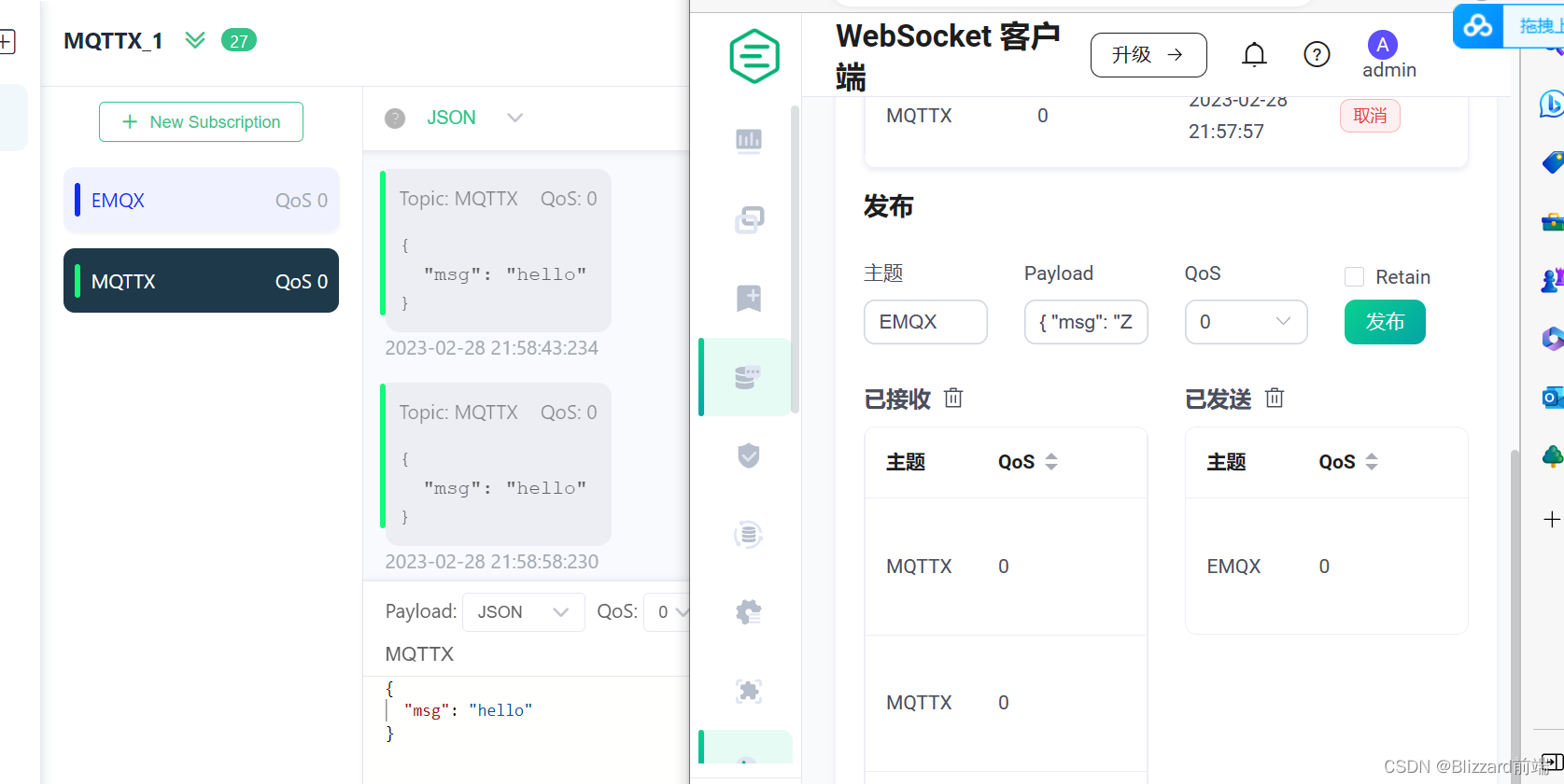Screen dimensions: 1564x784
Task: Sort sent table by QoS
Action: (1372, 462)
